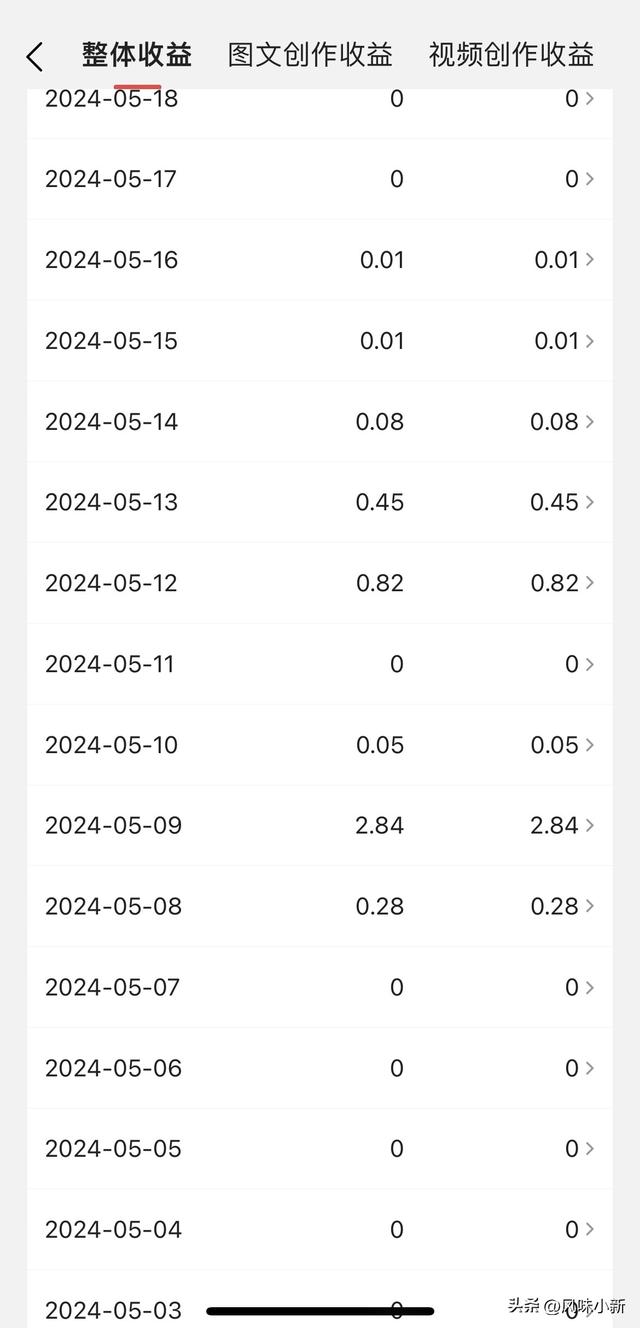Switch to 图文创作收益 tab

click(x=310, y=54)
